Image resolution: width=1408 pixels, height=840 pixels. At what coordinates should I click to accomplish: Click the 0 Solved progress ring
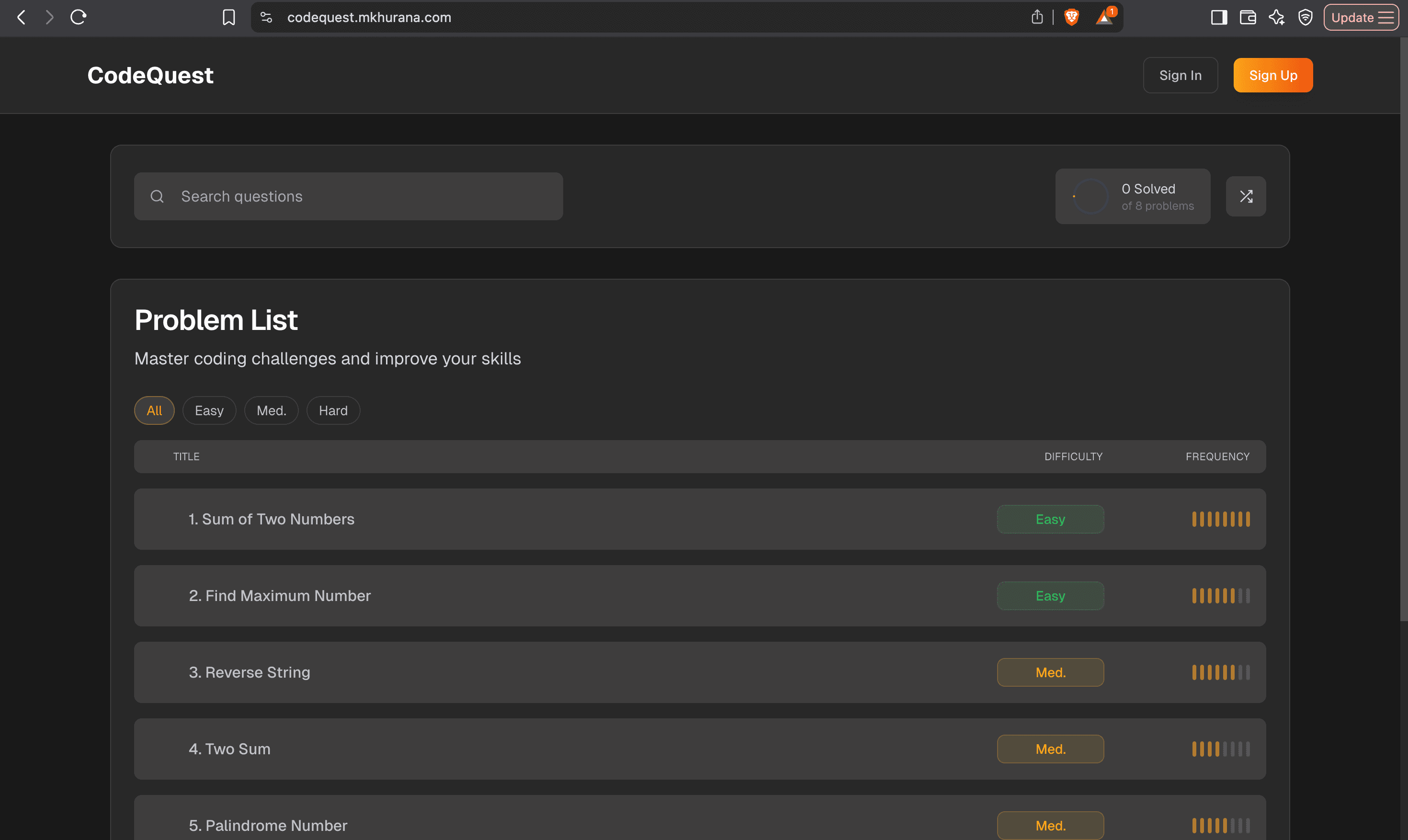click(x=1090, y=196)
